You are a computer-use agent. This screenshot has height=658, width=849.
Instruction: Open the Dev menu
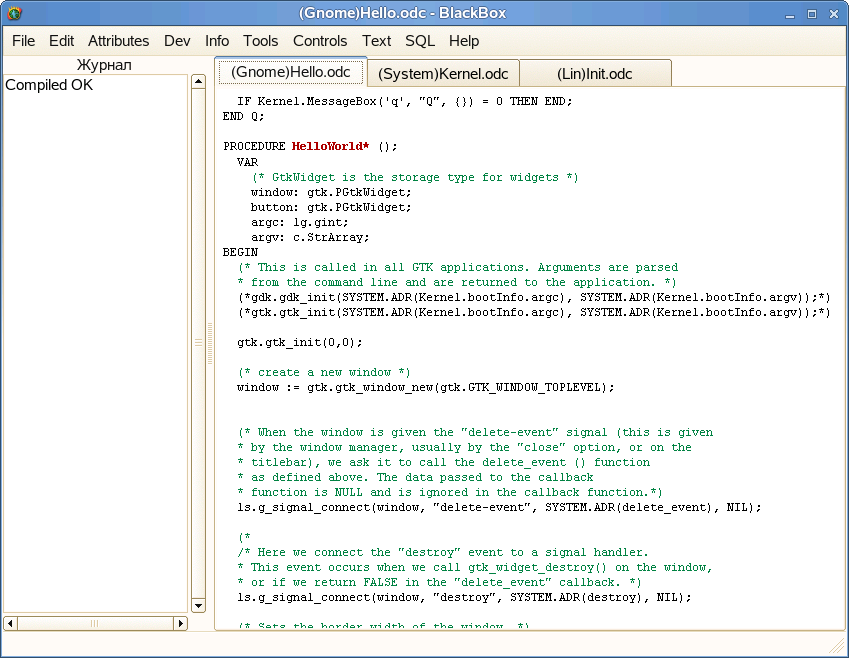coord(177,41)
